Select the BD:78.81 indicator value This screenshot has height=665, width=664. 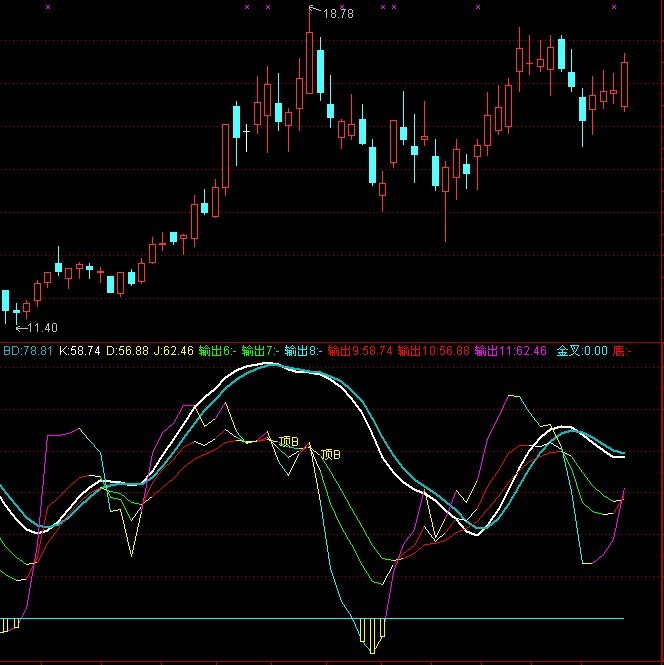(x=28, y=351)
